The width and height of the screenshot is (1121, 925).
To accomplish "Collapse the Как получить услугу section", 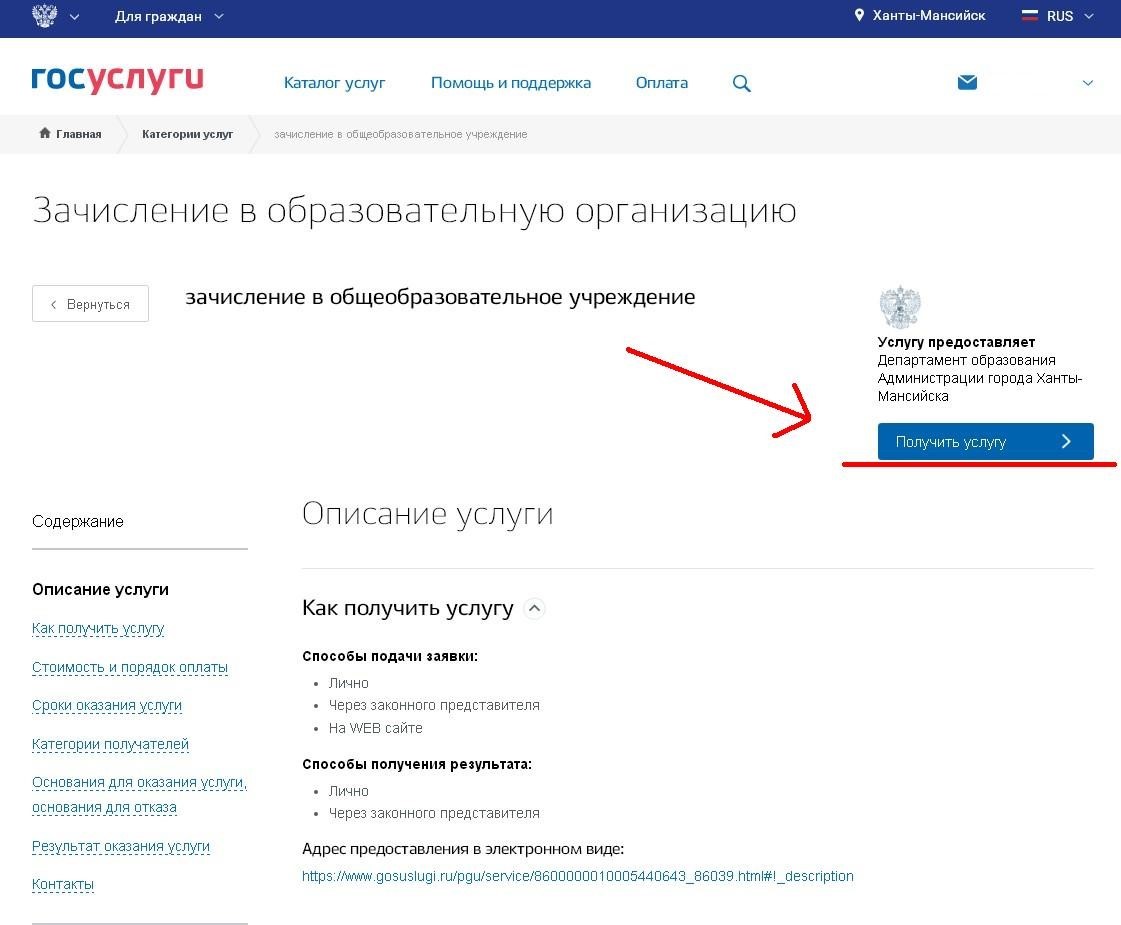I will (535, 608).
